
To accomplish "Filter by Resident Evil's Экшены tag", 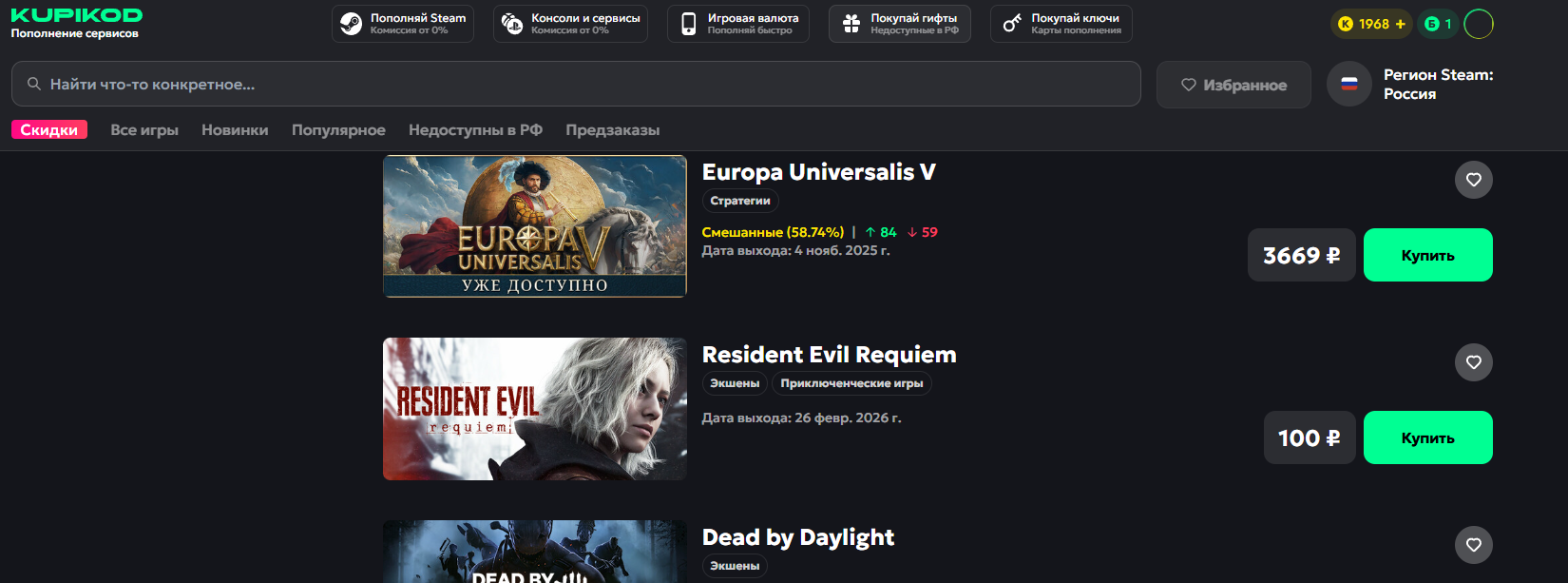I will [x=736, y=383].
